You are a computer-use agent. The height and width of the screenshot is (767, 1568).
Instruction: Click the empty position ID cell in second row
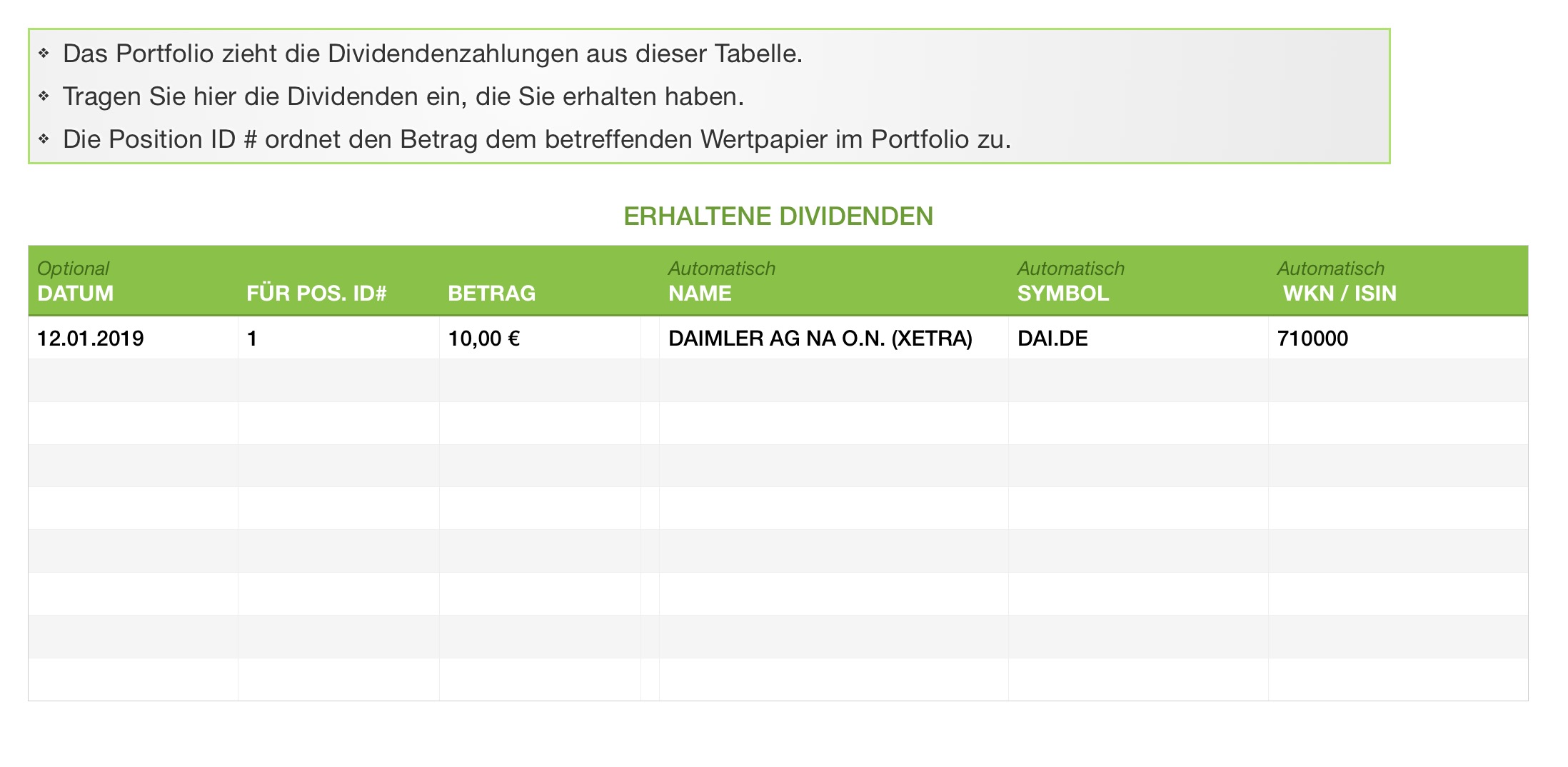(x=338, y=381)
